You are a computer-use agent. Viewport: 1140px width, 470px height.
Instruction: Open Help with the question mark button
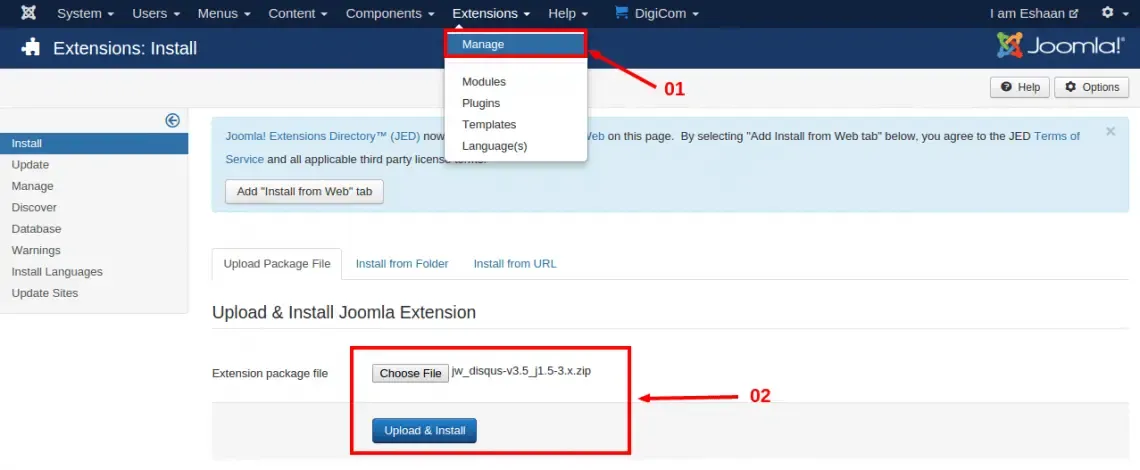click(x=1019, y=87)
